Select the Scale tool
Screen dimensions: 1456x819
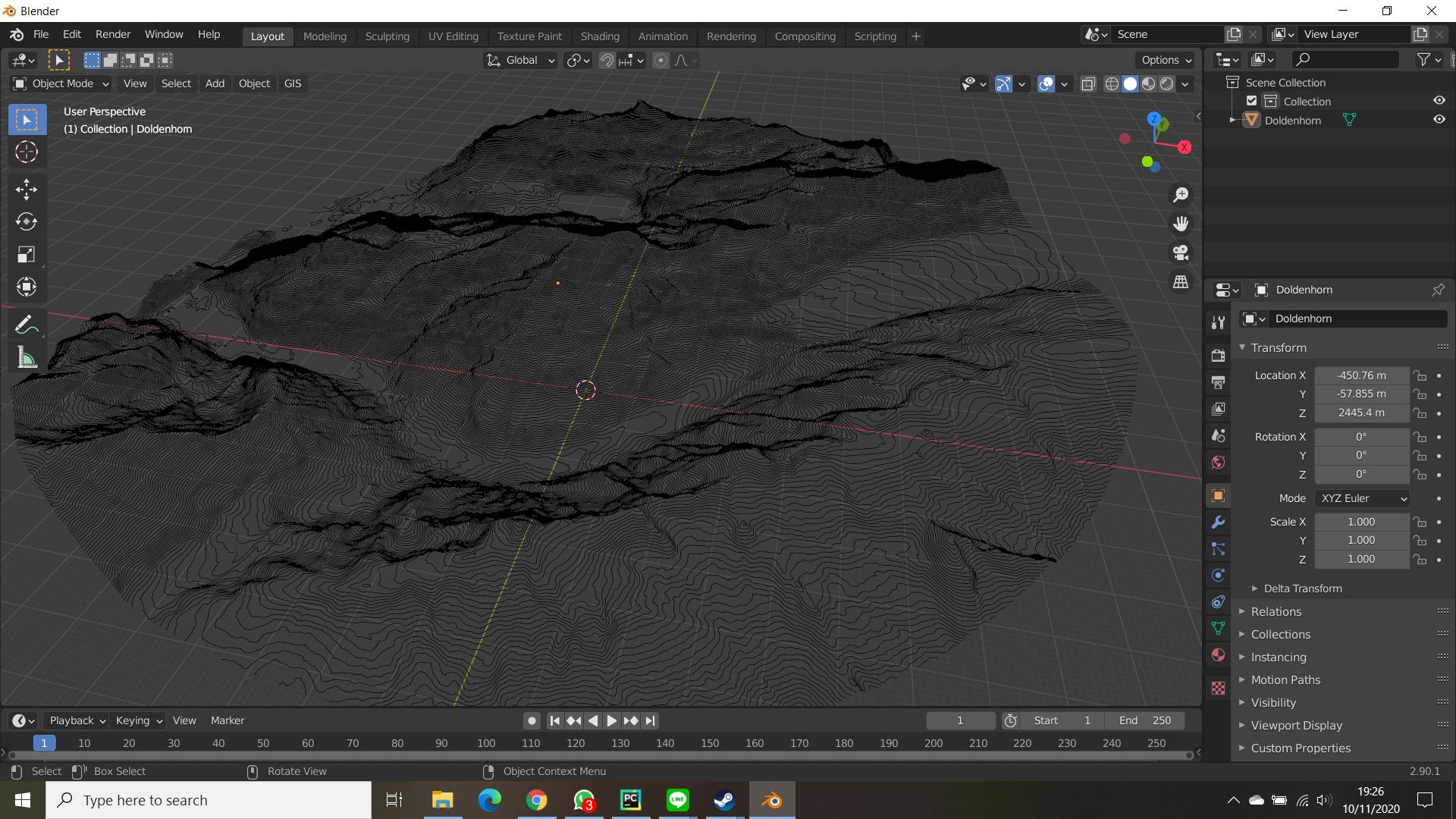[x=27, y=254]
